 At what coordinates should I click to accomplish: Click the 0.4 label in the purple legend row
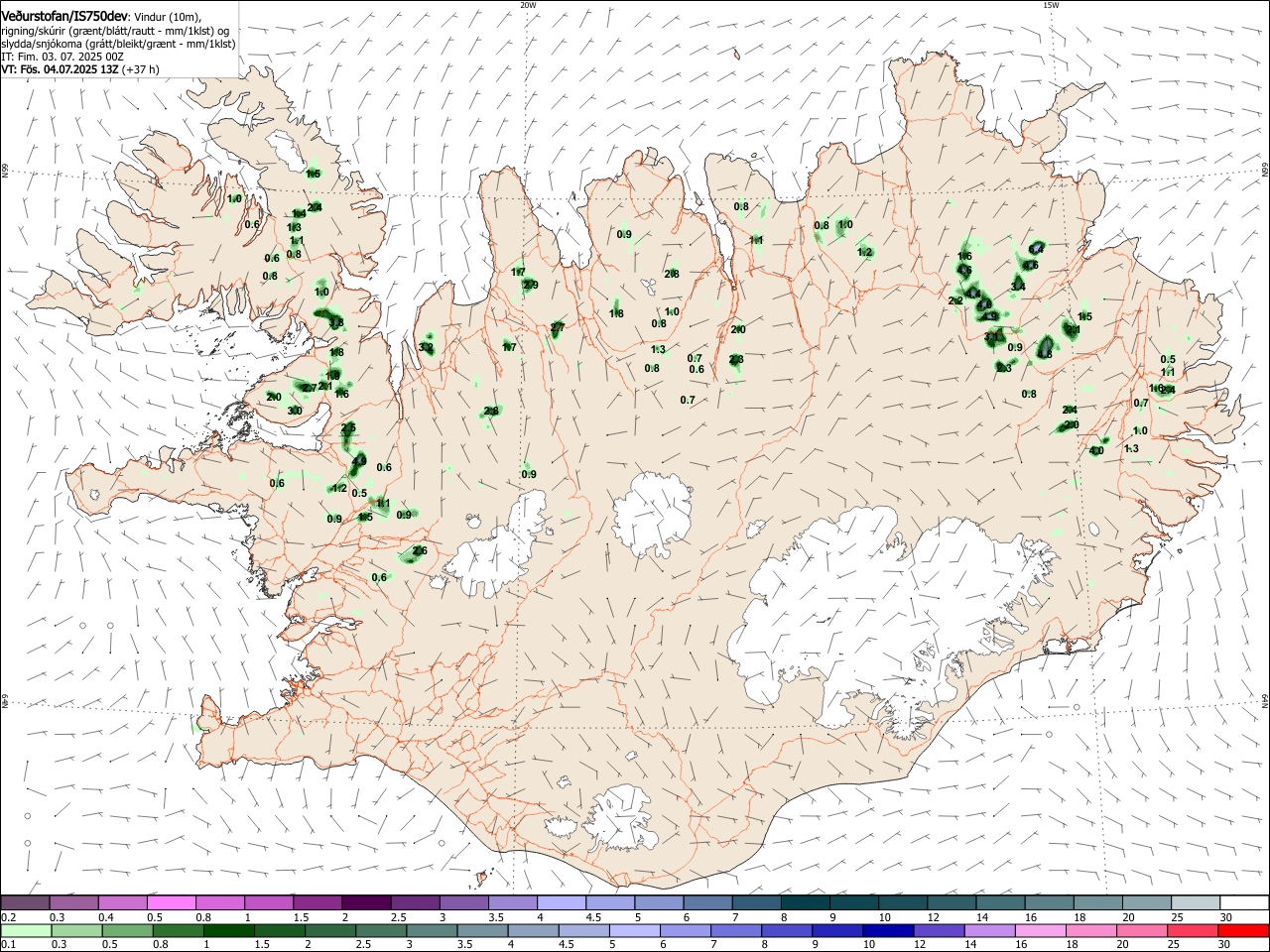click(106, 917)
